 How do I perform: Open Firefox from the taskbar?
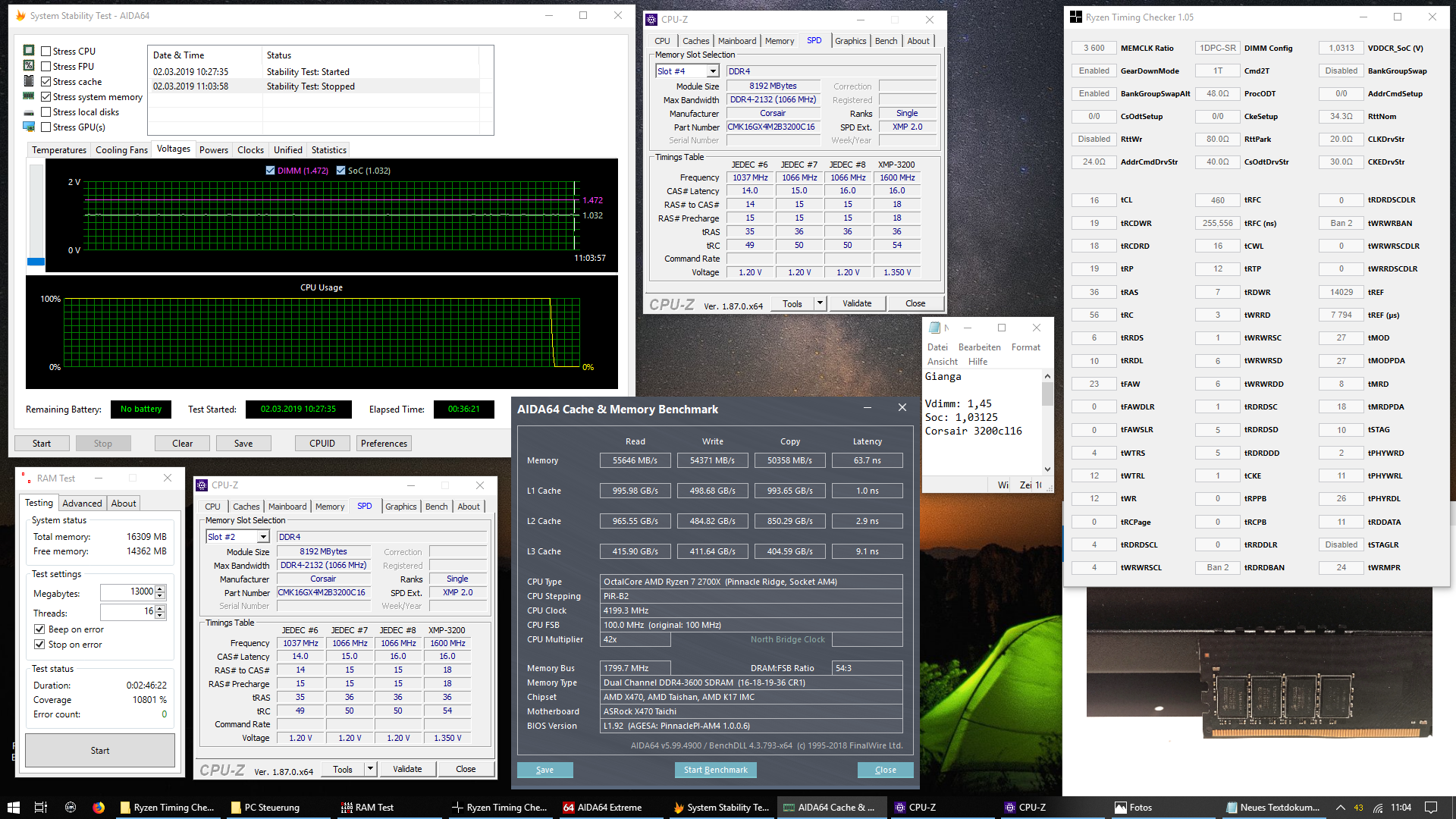tap(99, 808)
